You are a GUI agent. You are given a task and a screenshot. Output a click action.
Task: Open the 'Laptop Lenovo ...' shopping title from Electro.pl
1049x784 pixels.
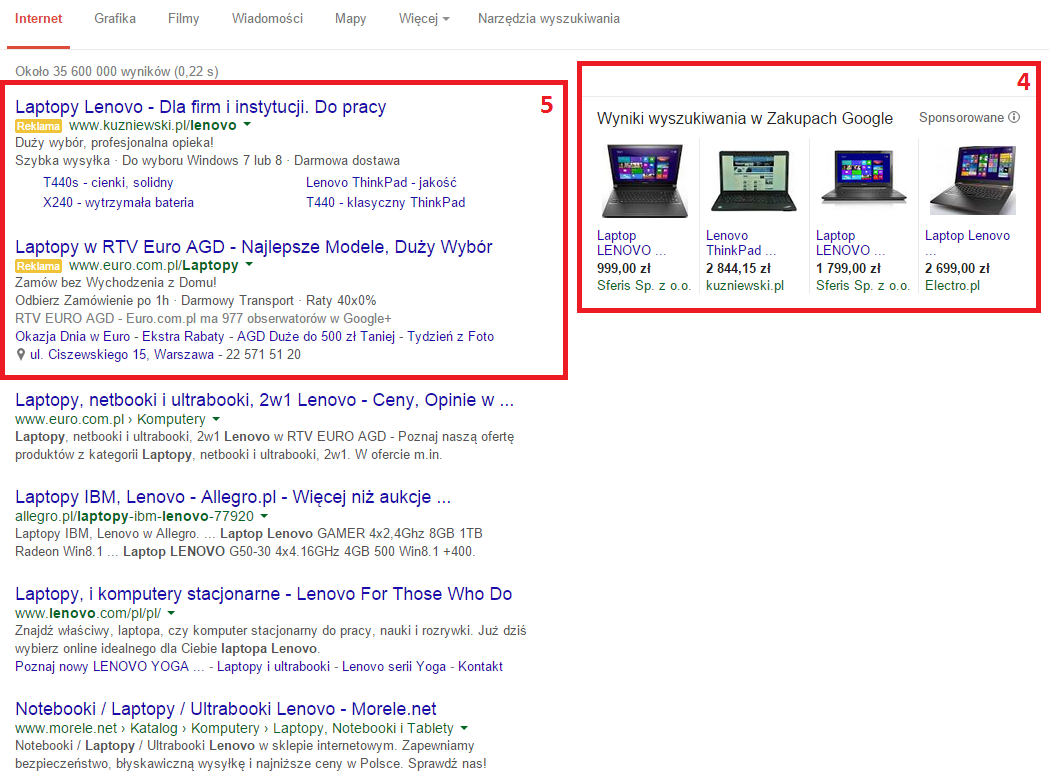(x=967, y=243)
